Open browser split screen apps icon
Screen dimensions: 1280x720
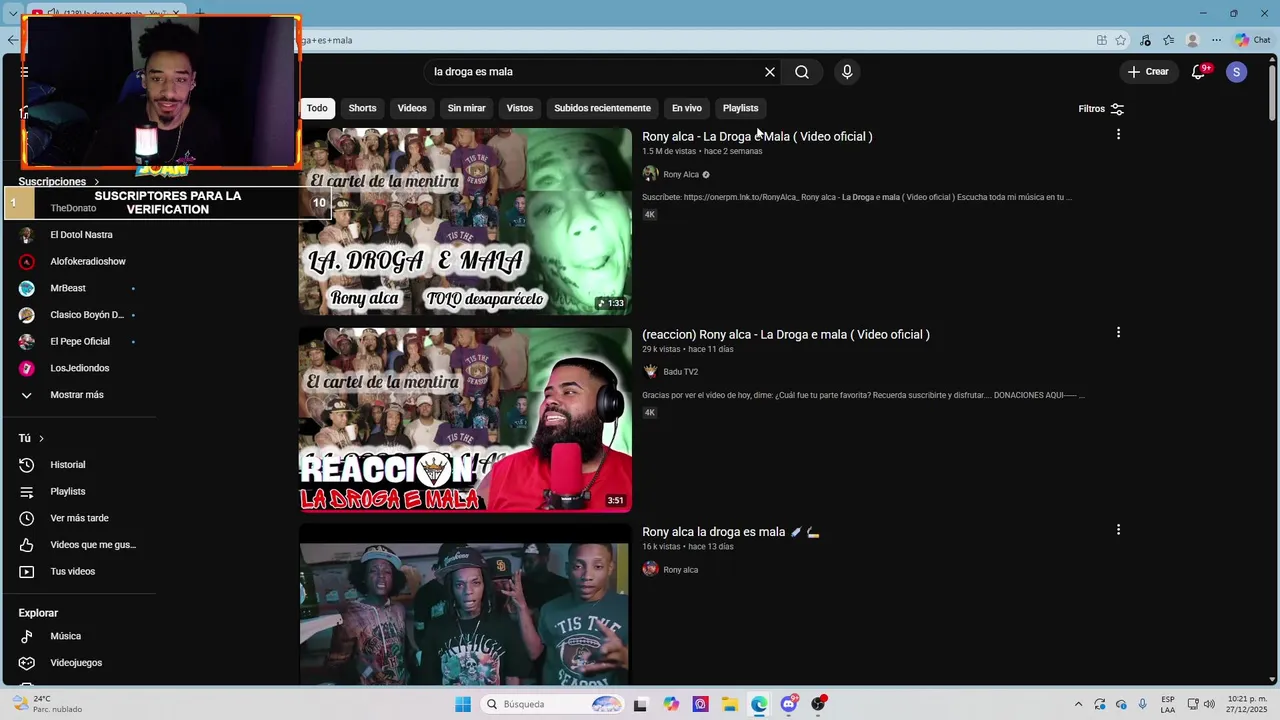[1101, 40]
